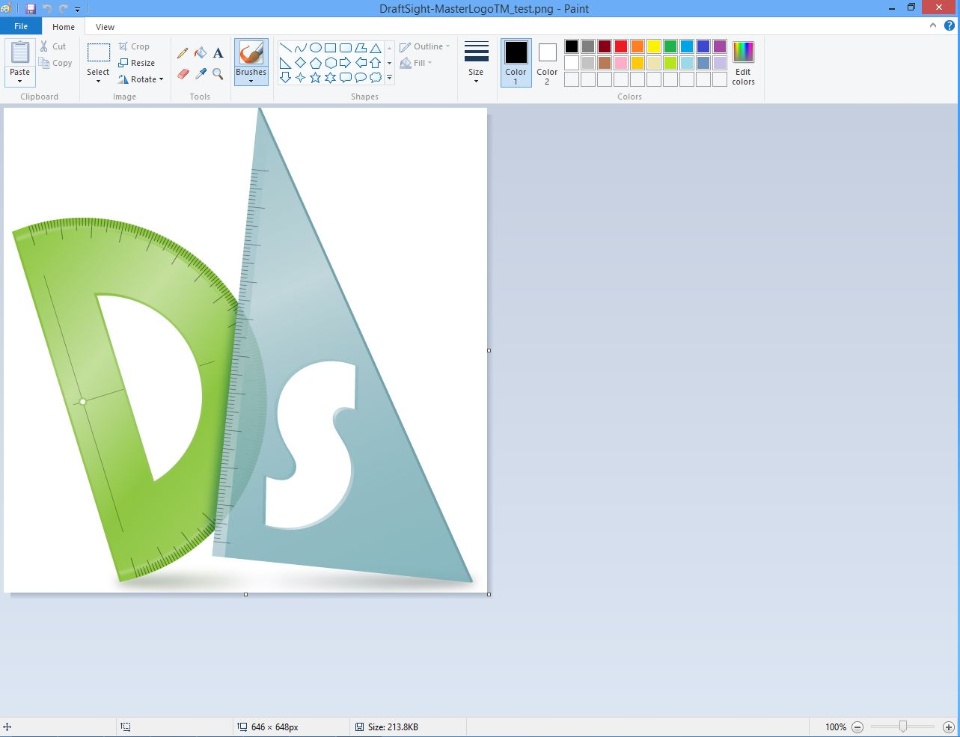Click the Resize button

point(137,62)
